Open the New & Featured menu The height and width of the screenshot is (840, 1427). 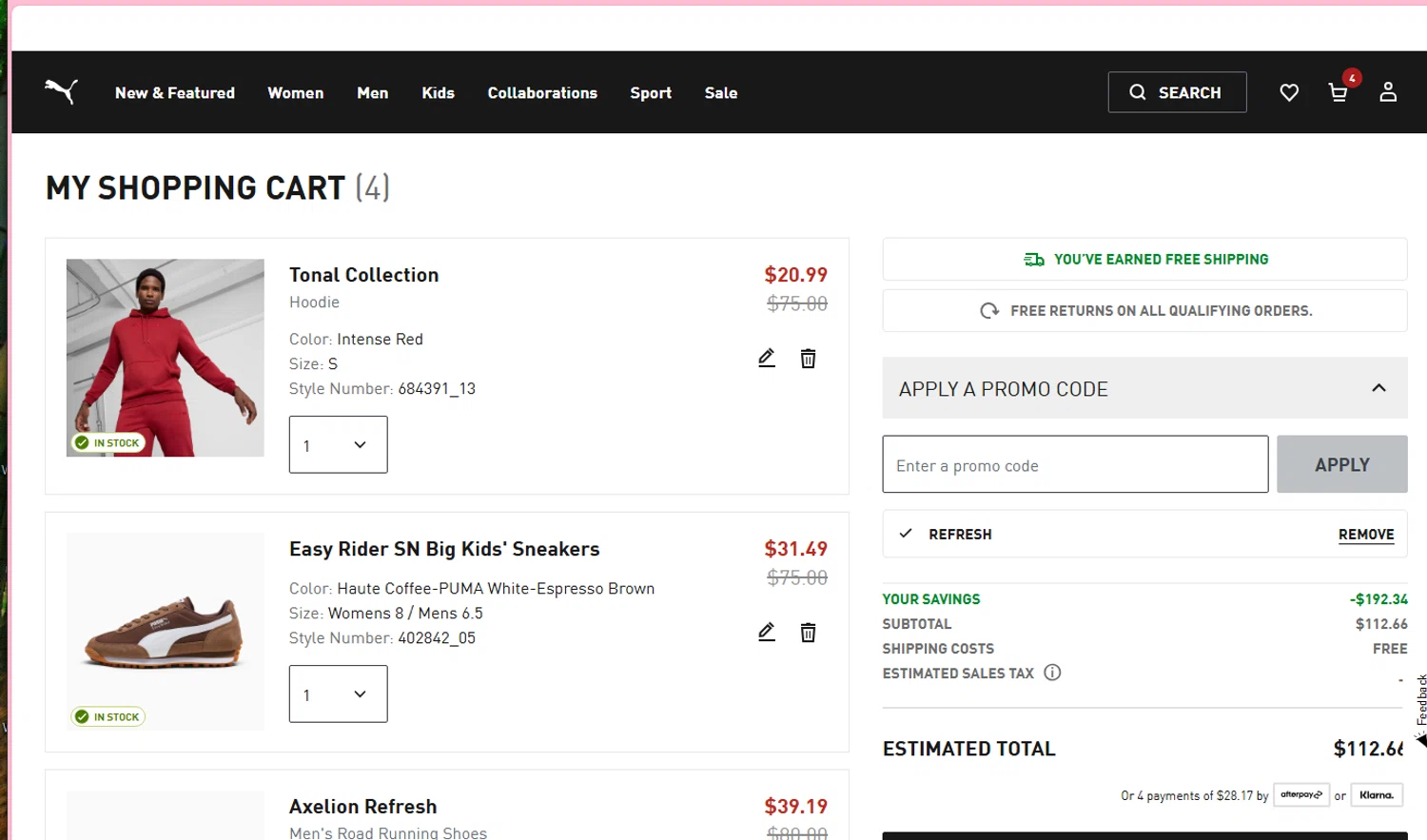point(175,92)
